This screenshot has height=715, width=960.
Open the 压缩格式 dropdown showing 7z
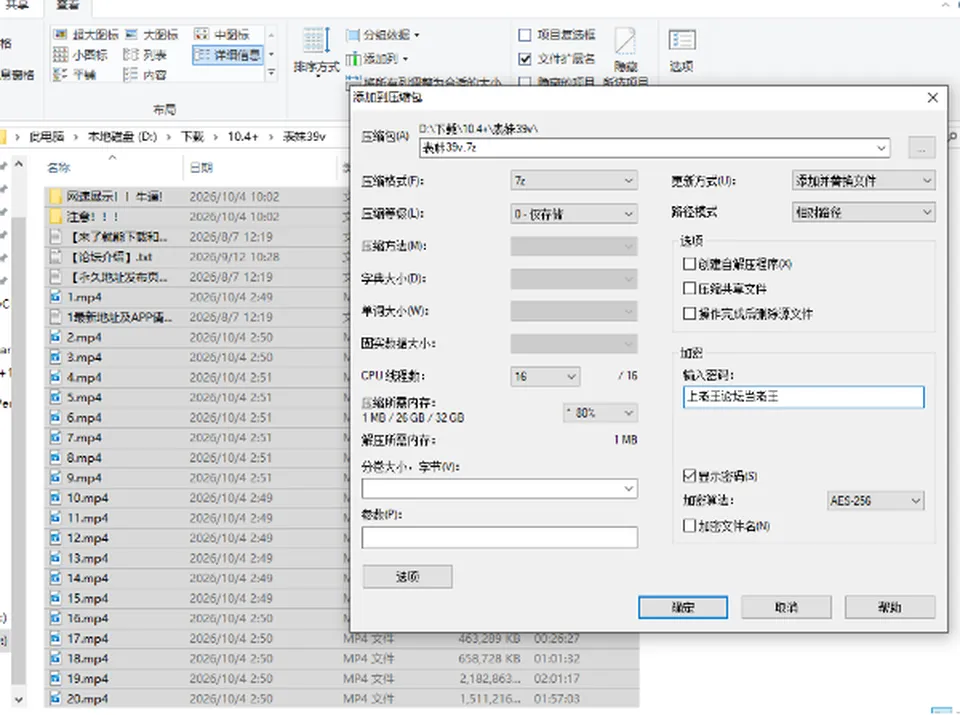pos(574,181)
